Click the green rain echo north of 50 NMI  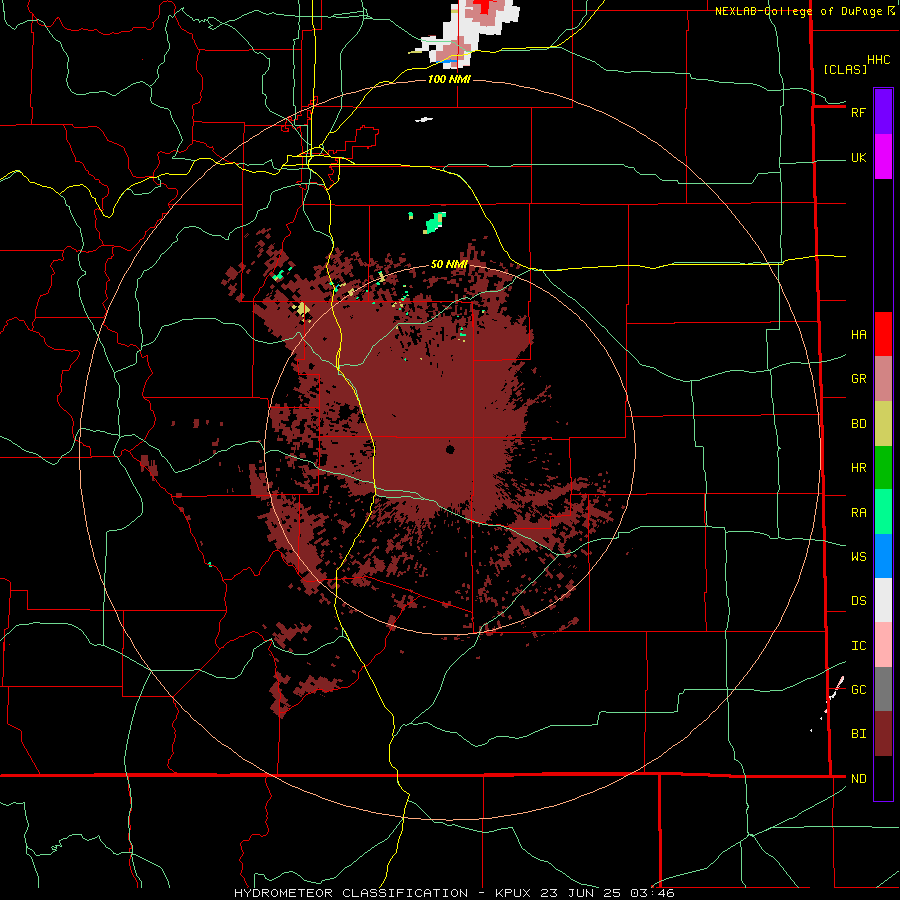click(435, 223)
